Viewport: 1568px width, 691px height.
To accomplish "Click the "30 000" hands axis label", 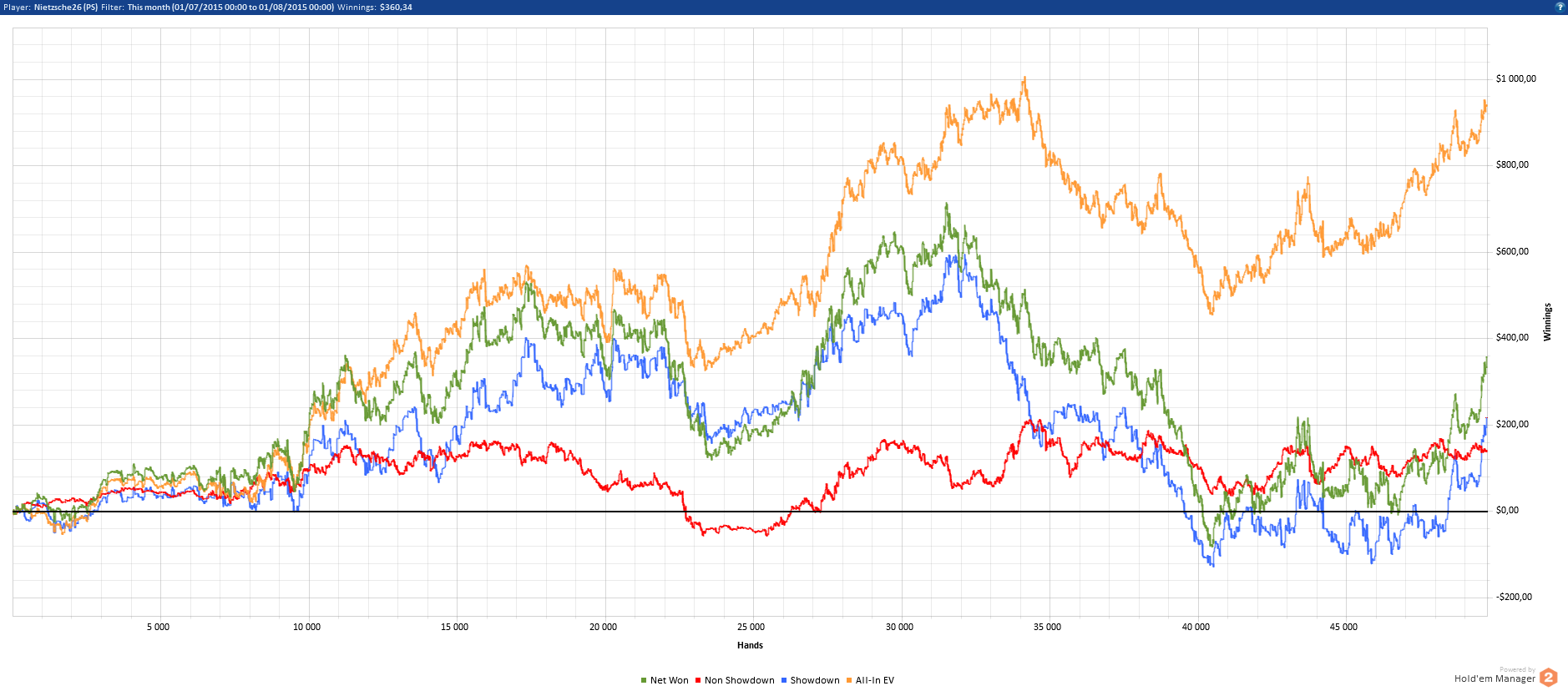I will click(x=899, y=627).
